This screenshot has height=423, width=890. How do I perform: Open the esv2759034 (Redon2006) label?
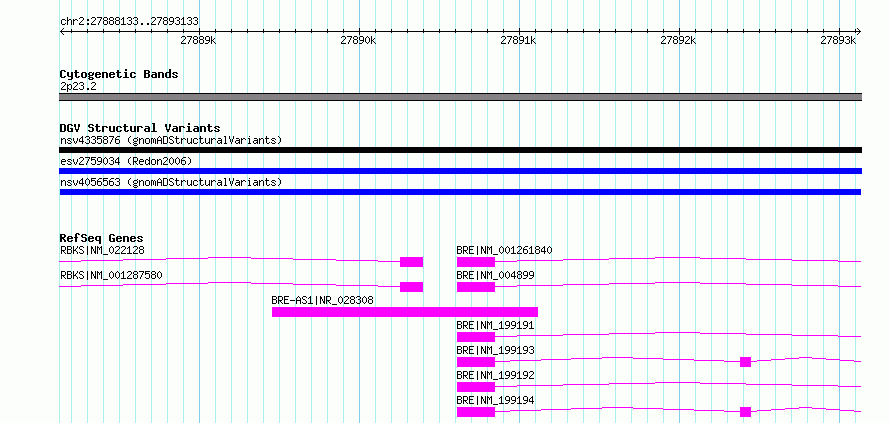coord(126,161)
